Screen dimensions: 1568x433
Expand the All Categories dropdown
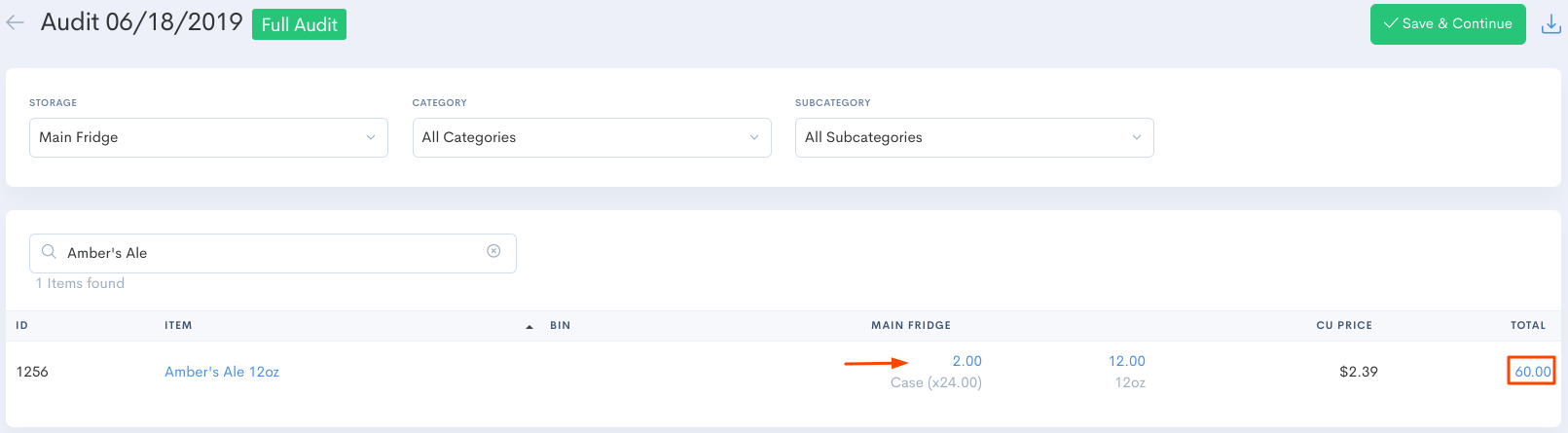[x=591, y=137]
